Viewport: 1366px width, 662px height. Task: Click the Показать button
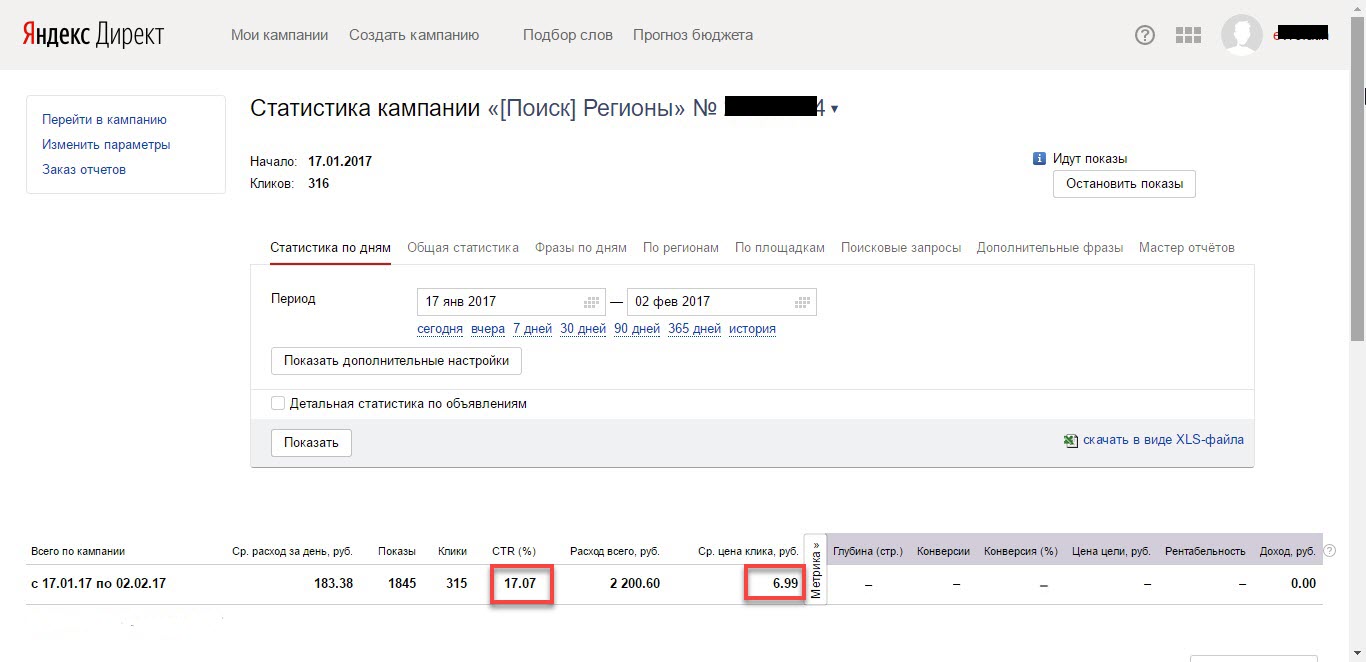pos(311,443)
